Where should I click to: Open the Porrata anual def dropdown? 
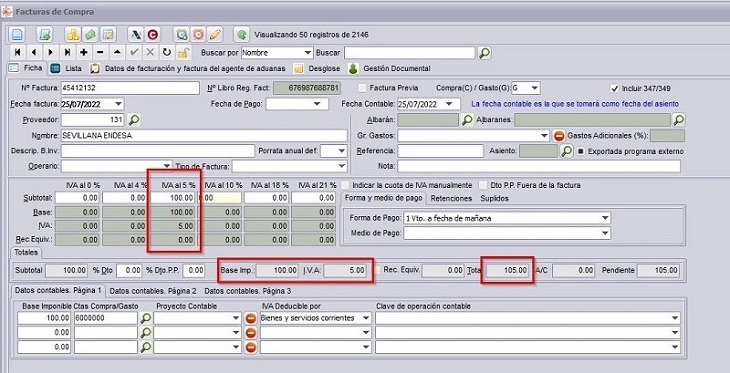pyautogui.click(x=342, y=151)
